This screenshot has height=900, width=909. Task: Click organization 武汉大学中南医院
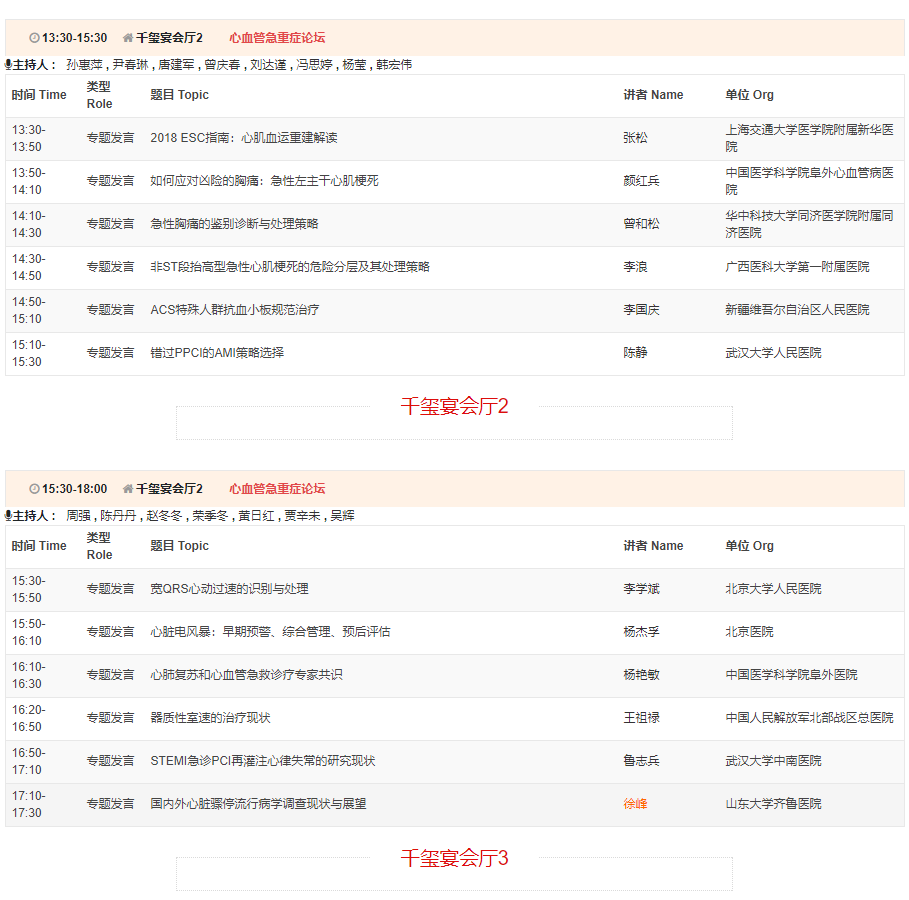(773, 761)
